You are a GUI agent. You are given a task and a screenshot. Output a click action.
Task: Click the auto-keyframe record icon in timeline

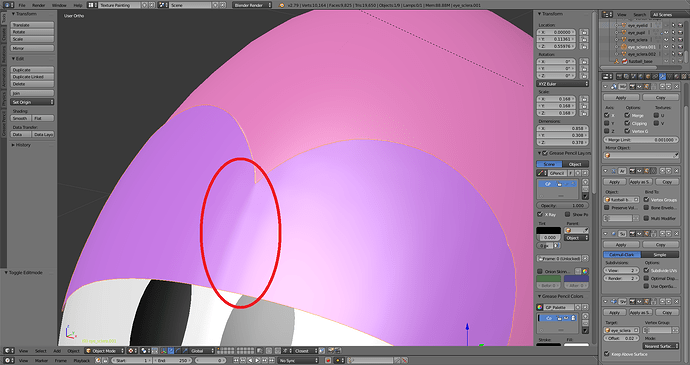click(x=328, y=361)
